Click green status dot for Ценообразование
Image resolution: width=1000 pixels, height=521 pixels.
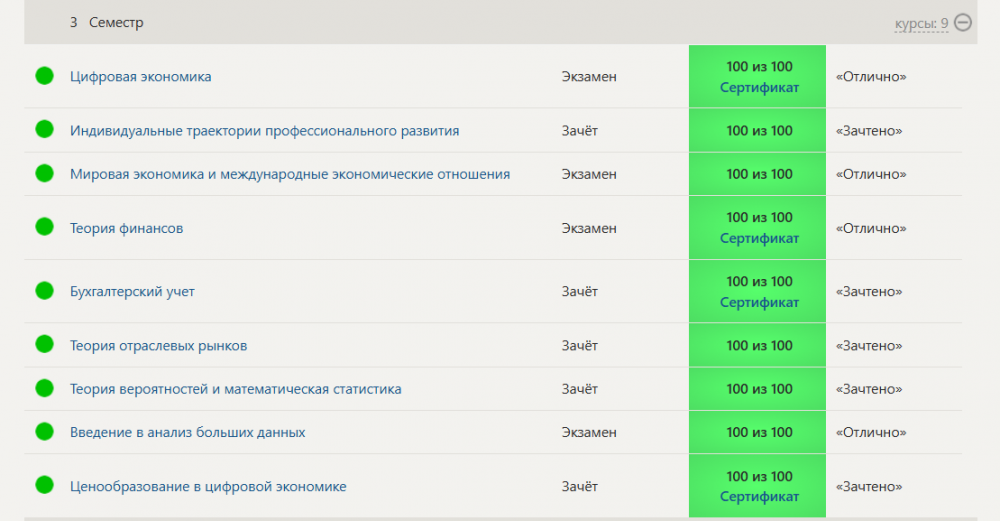point(45,485)
